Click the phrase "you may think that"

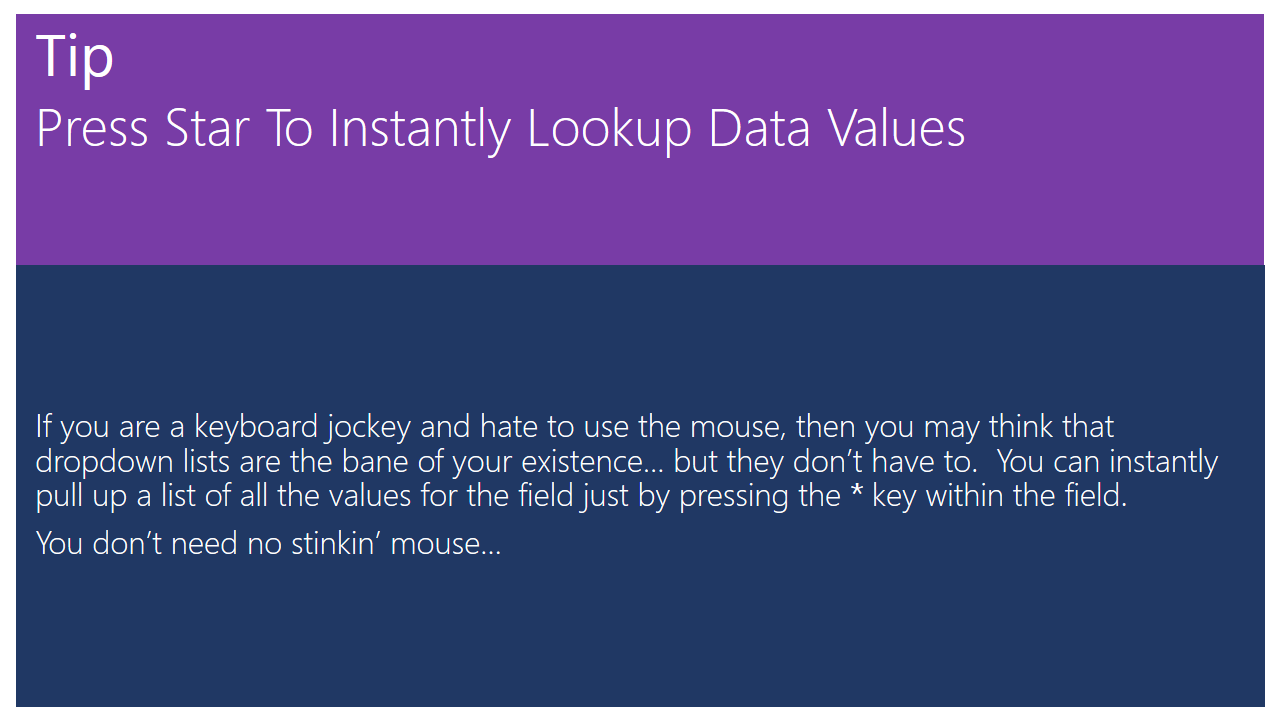(x=989, y=428)
